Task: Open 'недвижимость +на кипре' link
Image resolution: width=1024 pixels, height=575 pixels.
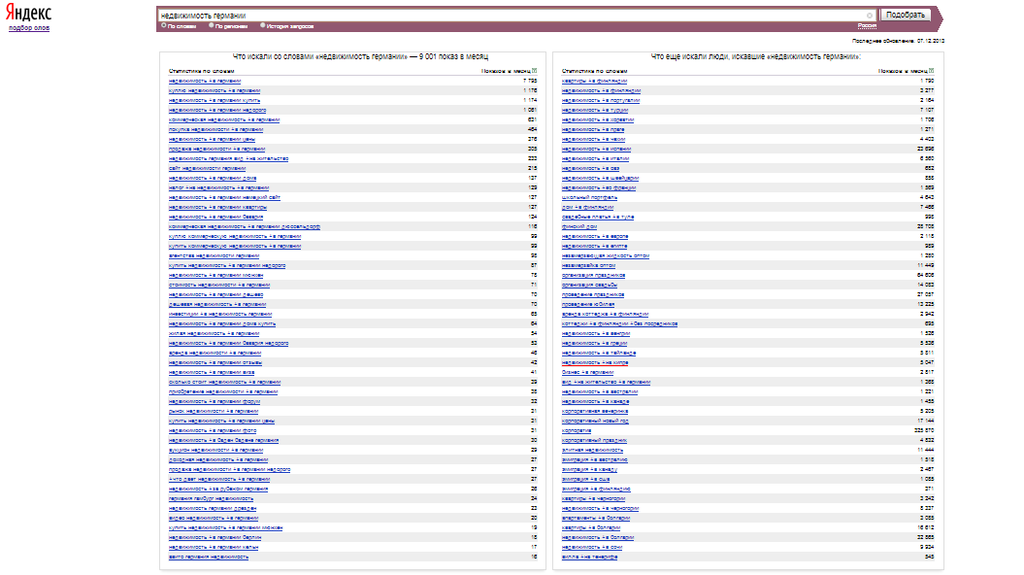Action: point(594,363)
